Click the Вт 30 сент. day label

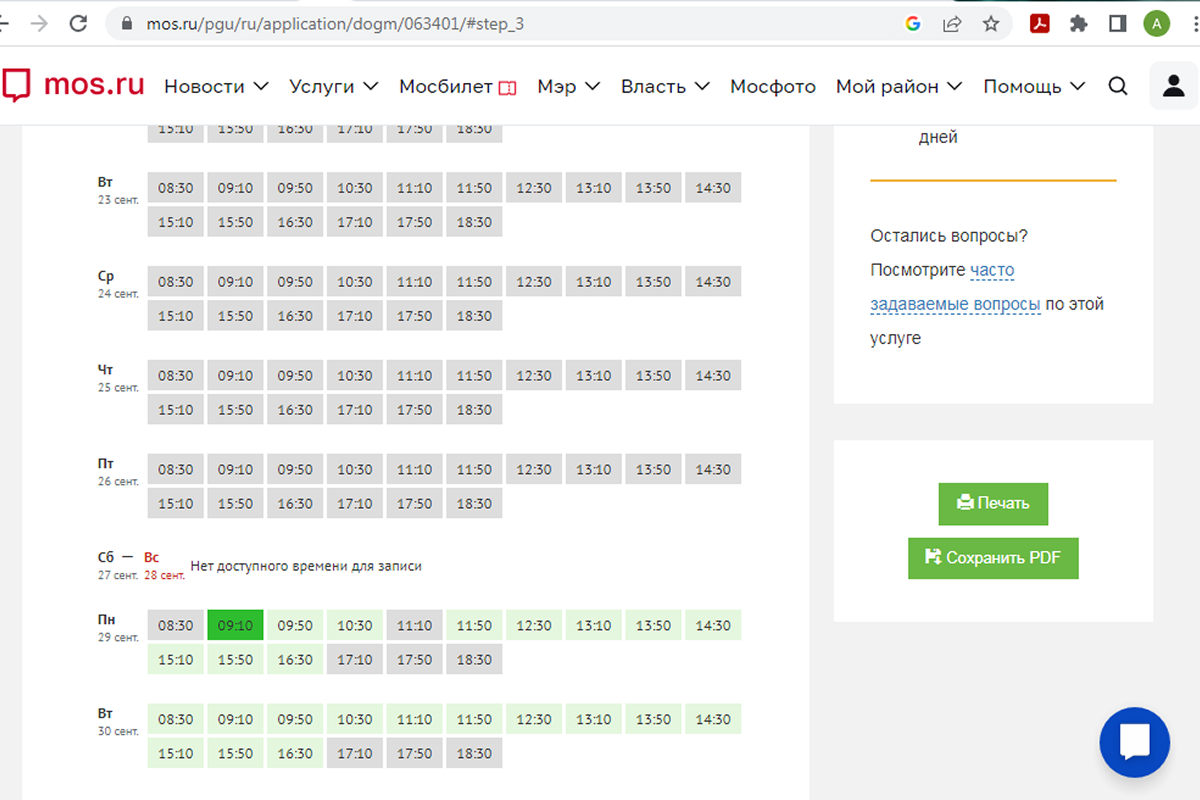click(118, 722)
